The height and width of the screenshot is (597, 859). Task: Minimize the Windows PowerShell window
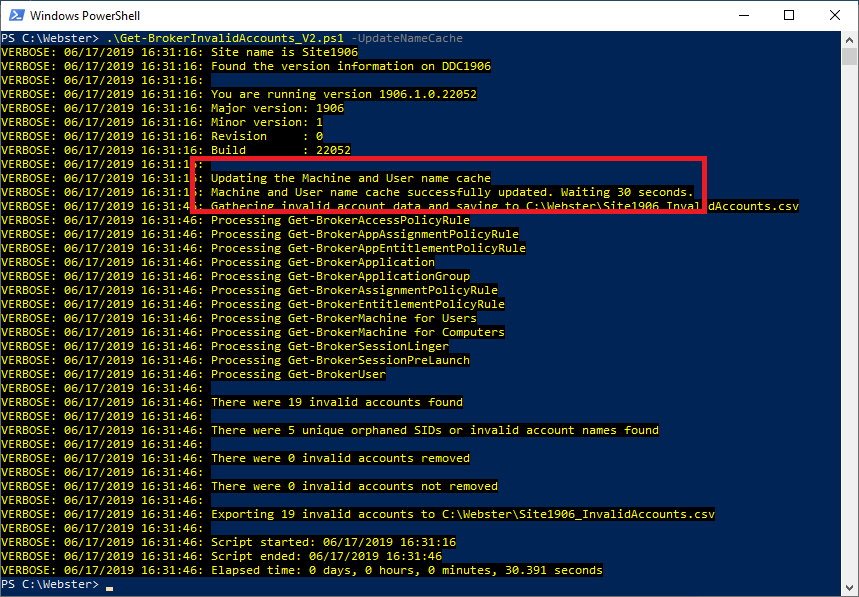click(x=743, y=15)
